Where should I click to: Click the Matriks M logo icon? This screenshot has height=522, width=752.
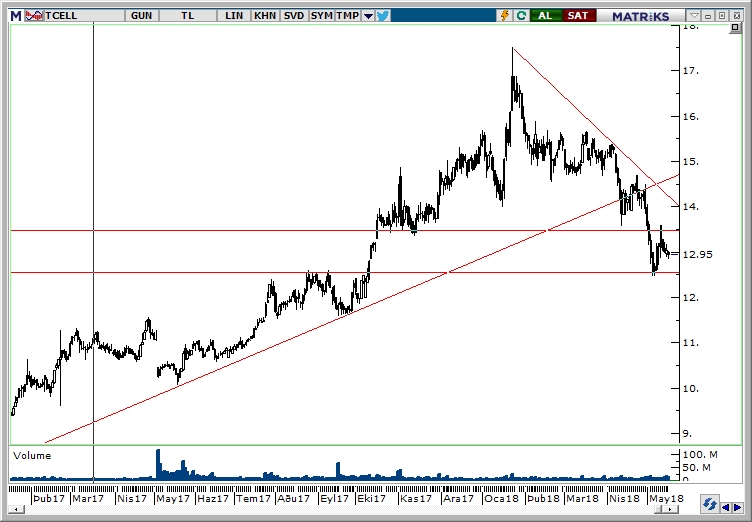[x=16, y=16]
